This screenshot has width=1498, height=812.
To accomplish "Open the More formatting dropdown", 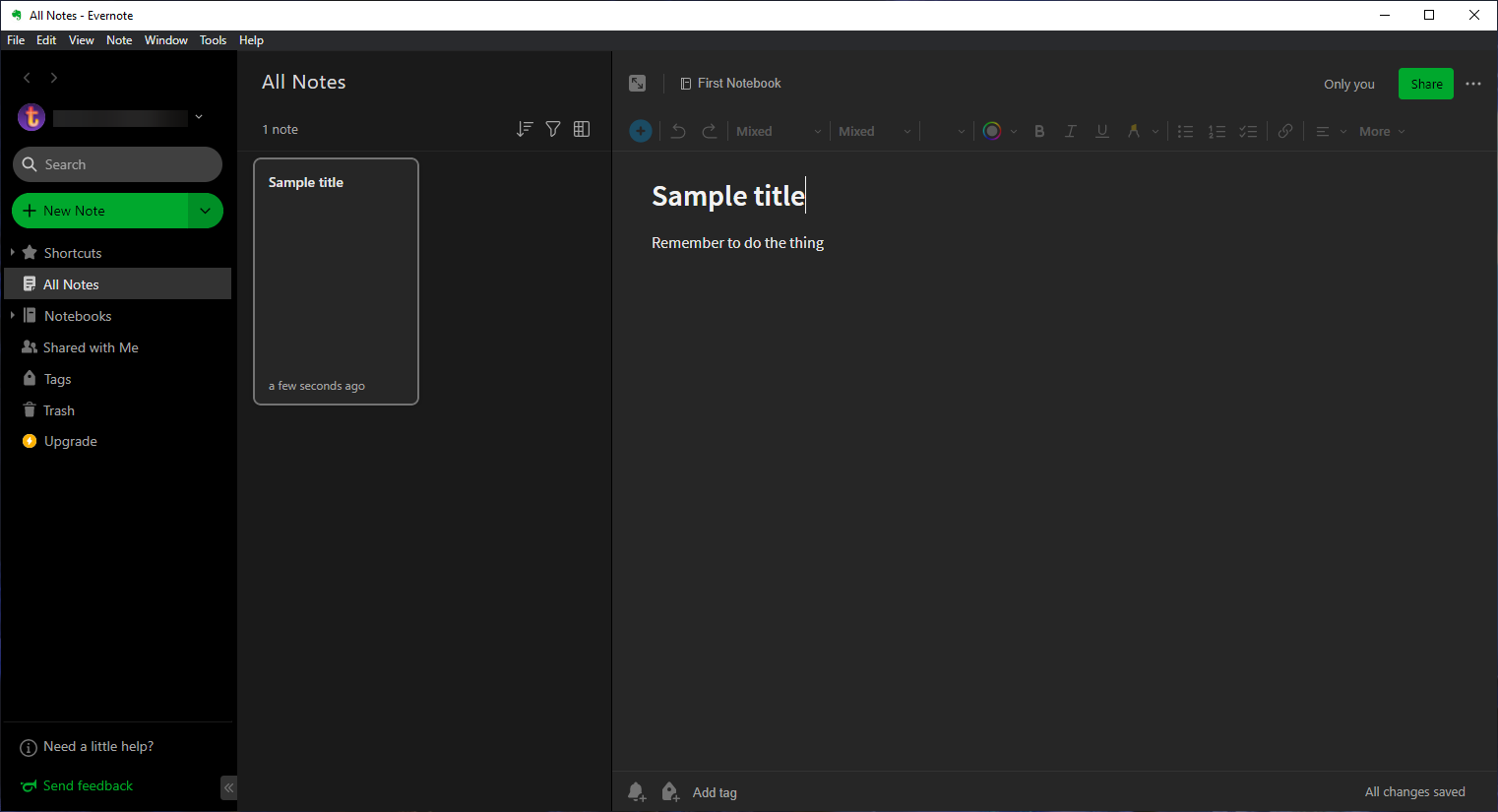I will (1382, 131).
